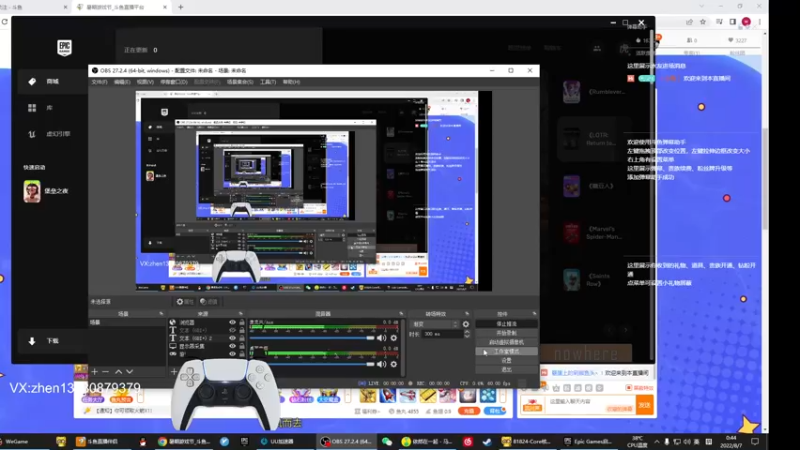The height and width of the screenshot is (450, 800).
Task: Click 开始录制 start recording button
Action: [506, 333]
